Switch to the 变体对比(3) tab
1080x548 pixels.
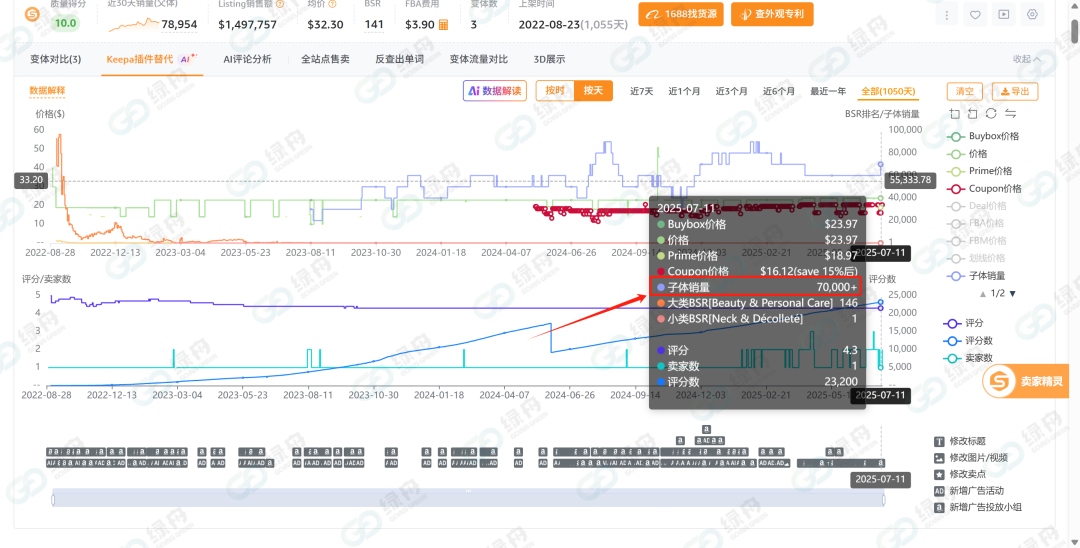[x=56, y=59]
